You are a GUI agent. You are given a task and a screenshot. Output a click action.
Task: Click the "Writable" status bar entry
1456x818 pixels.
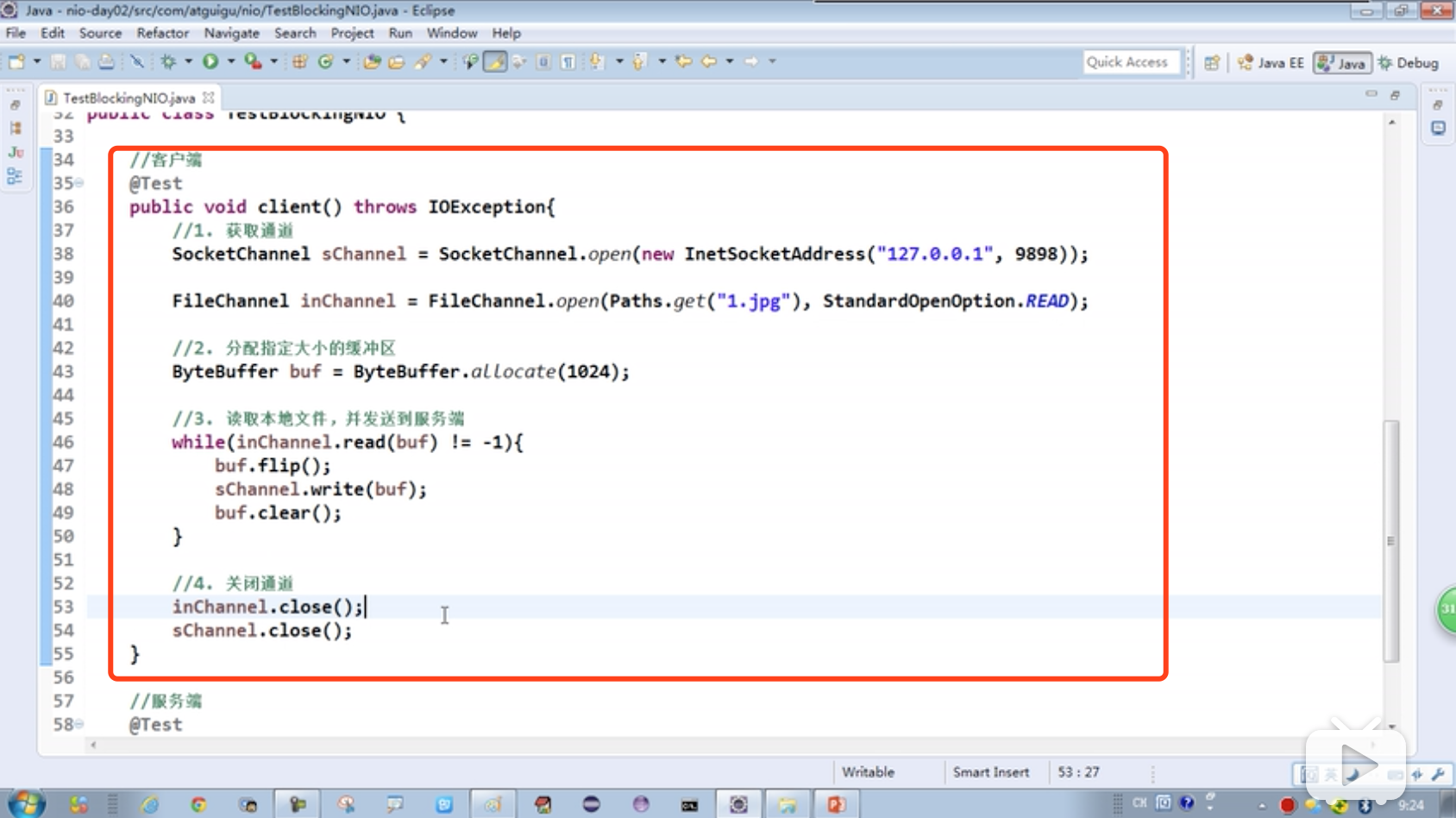868,772
